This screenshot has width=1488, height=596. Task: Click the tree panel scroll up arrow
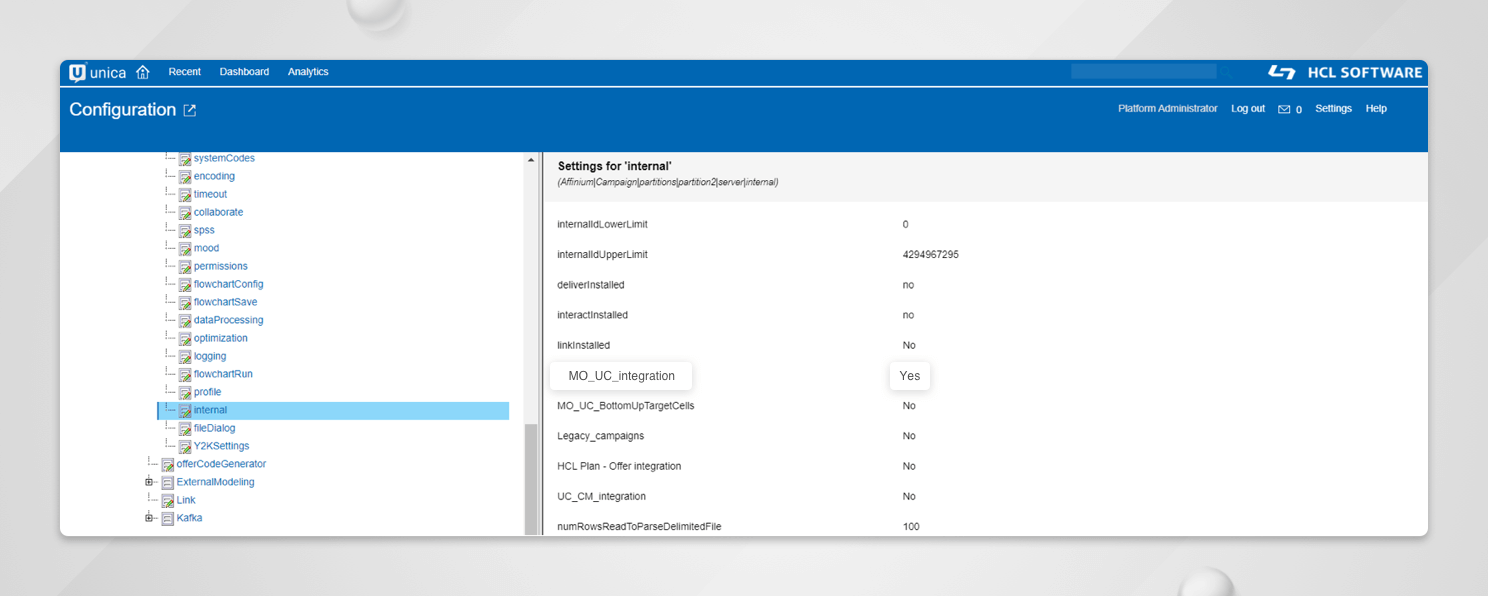531,160
